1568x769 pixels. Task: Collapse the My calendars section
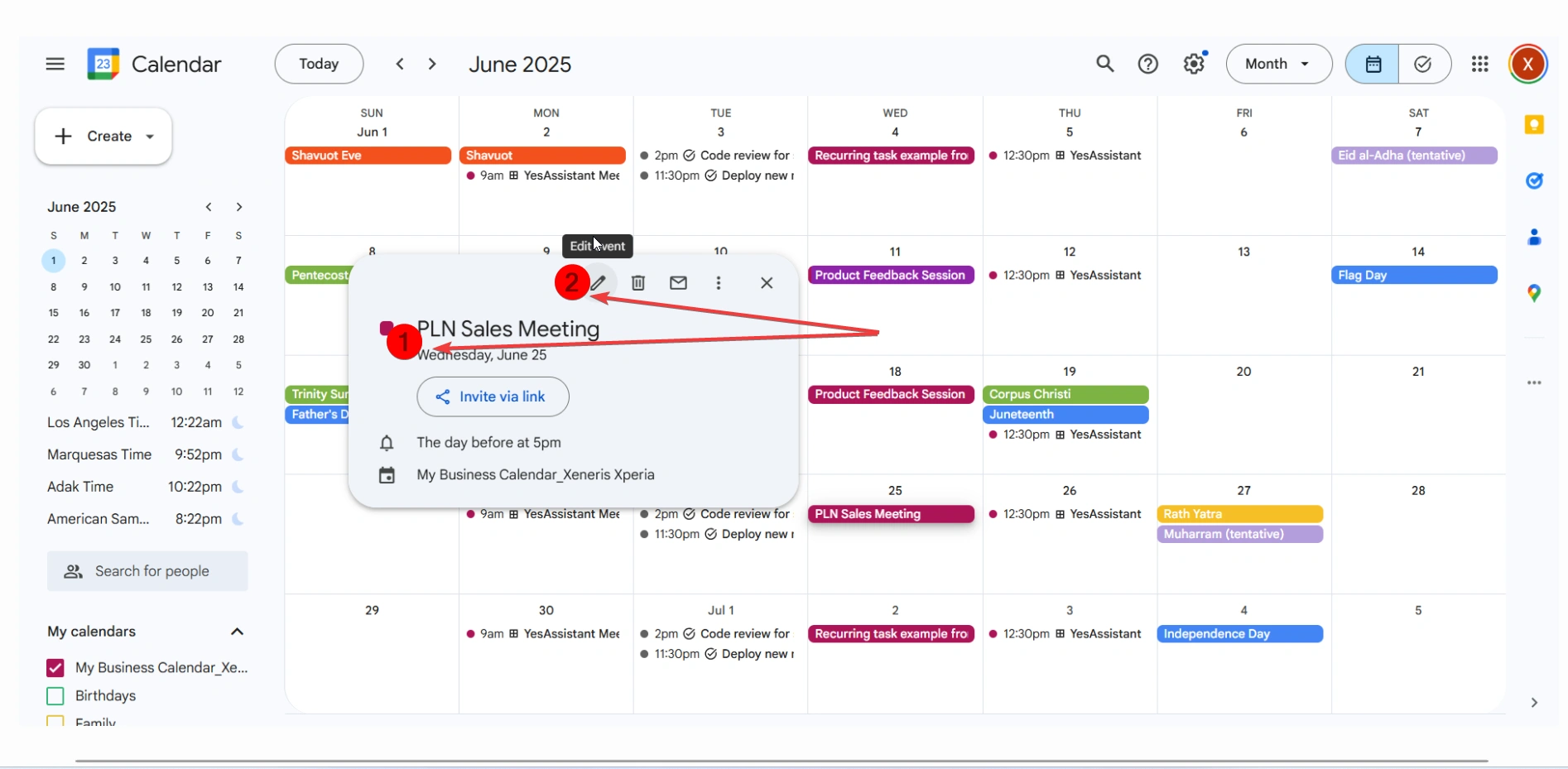237,632
